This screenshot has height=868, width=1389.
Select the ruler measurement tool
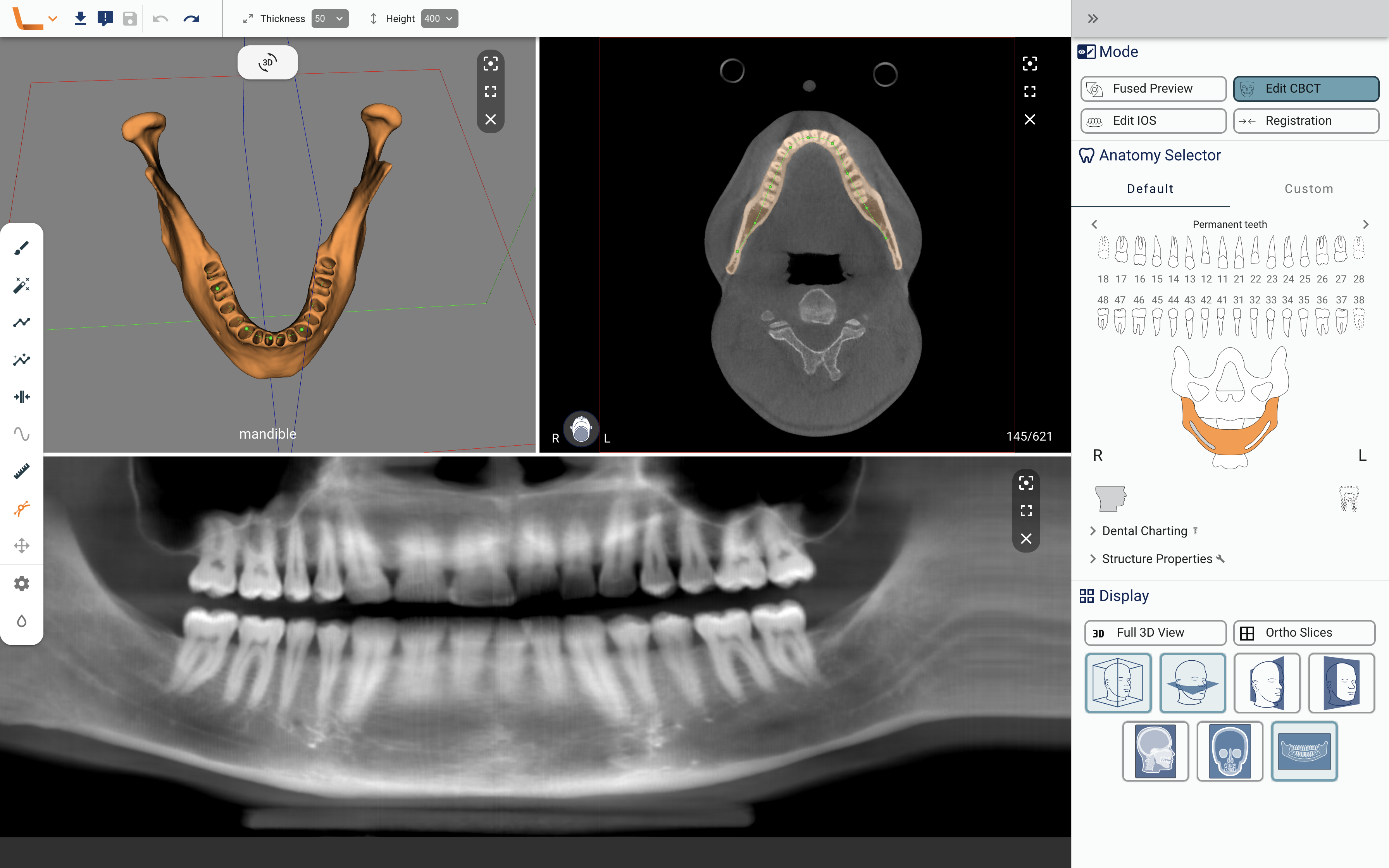pos(21,471)
